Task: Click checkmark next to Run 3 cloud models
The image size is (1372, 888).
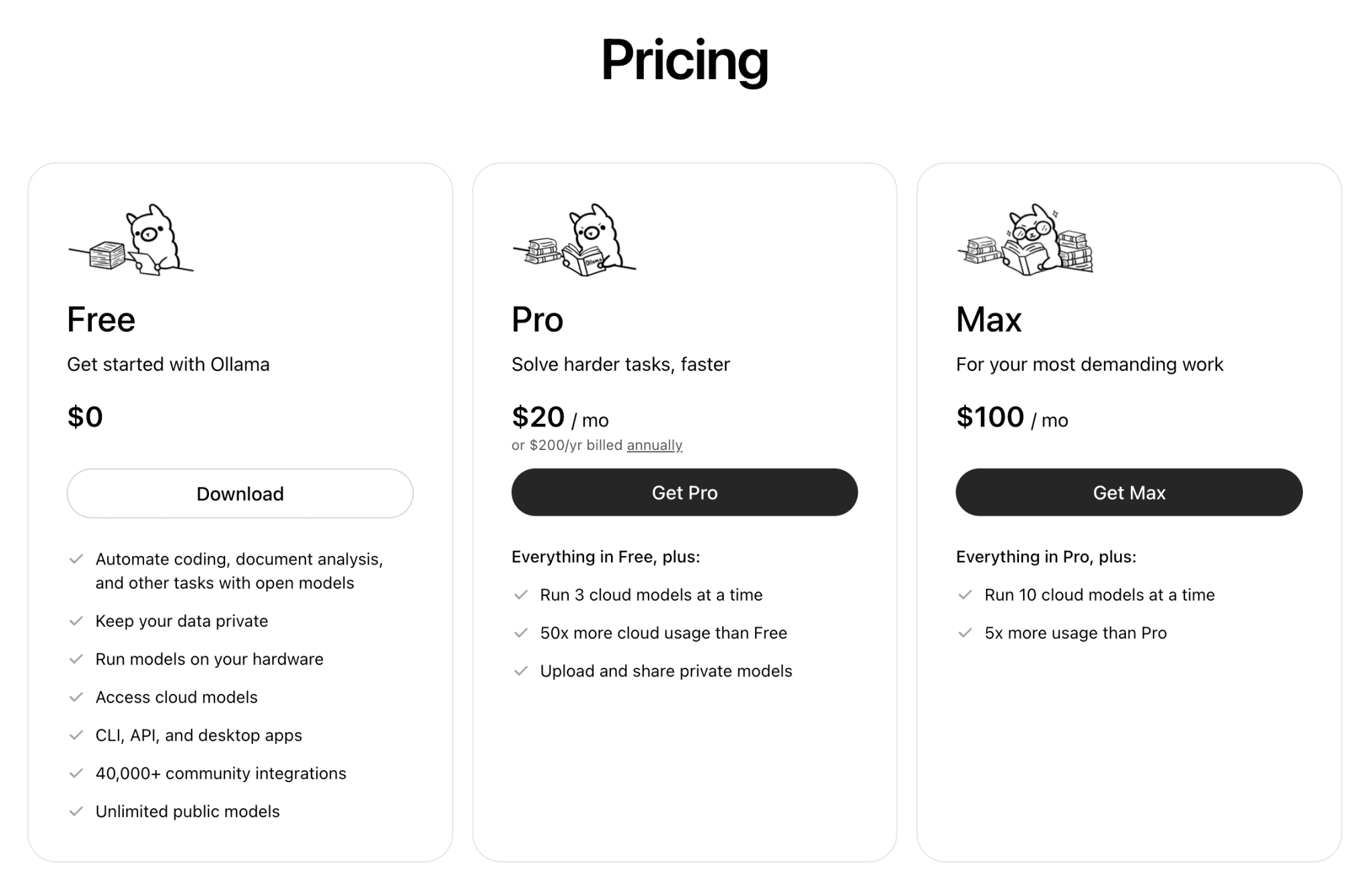Action: tap(521, 595)
